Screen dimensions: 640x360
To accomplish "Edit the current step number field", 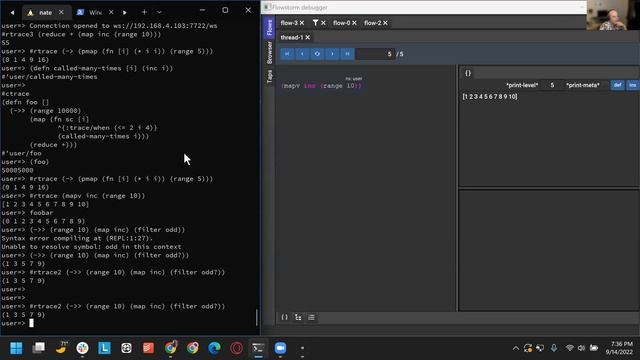I will click(x=375, y=54).
